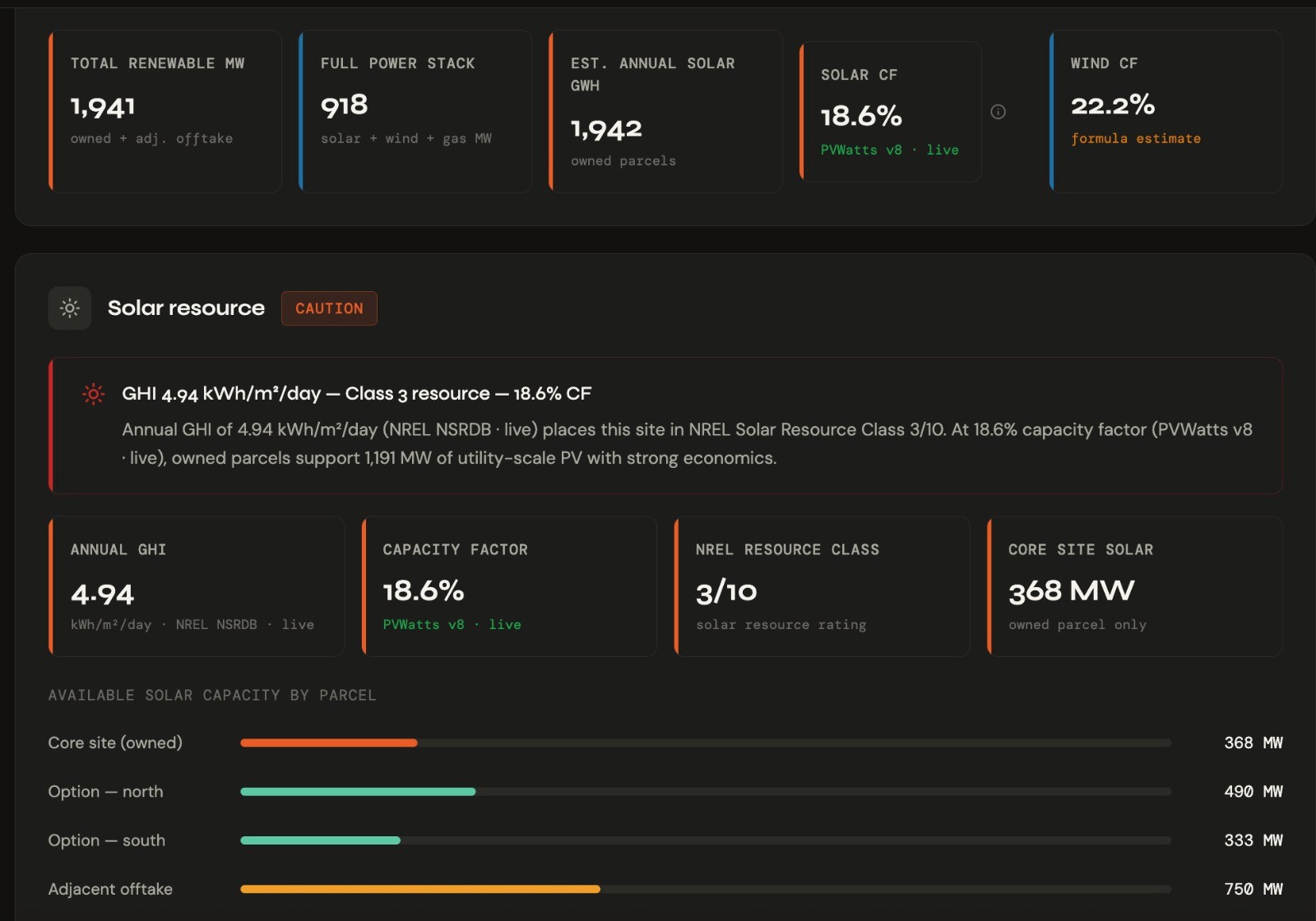Click 'PVWatts v8 · live' under Capacity Factor
Image resolution: width=1316 pixels, height=921 pixels.
[x=452, y=624]
